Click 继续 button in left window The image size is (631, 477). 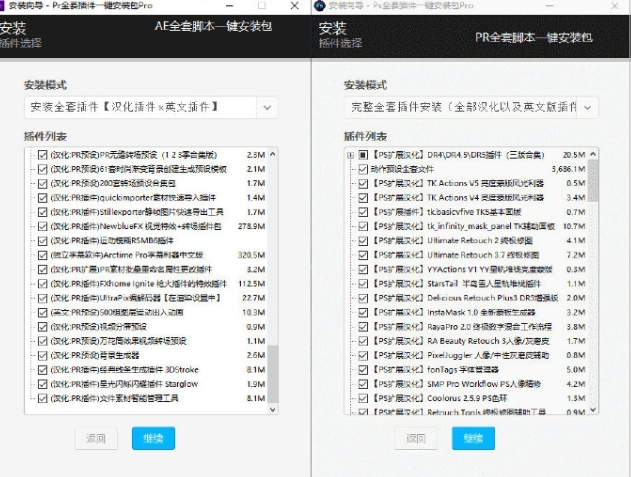point(153,438)
